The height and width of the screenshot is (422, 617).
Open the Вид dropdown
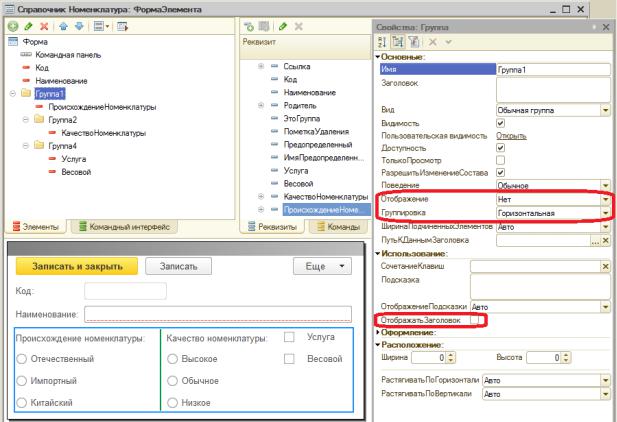pos(606,110)
